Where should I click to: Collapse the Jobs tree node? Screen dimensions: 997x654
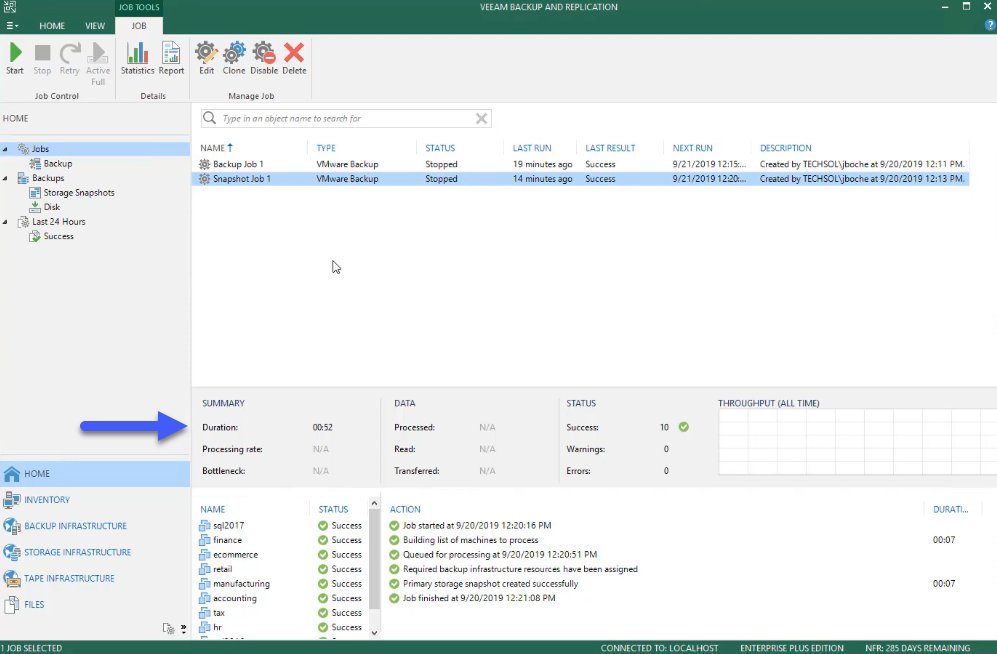pyautogui.click(x=5, y=149)
